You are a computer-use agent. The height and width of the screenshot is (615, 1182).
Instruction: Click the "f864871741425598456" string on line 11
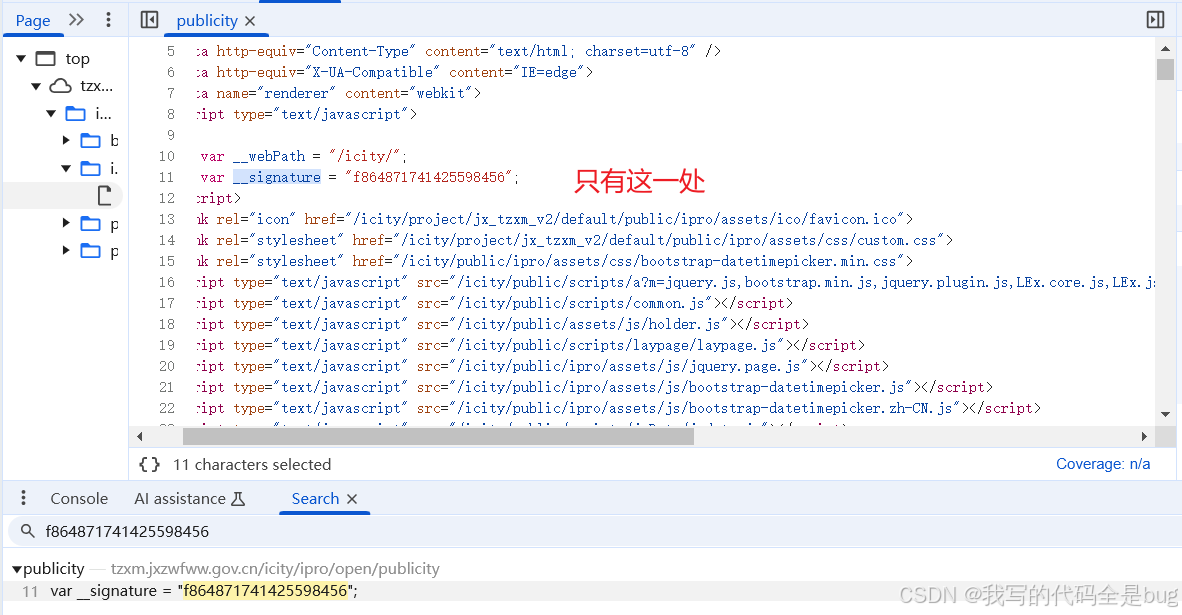click(428, 177)
